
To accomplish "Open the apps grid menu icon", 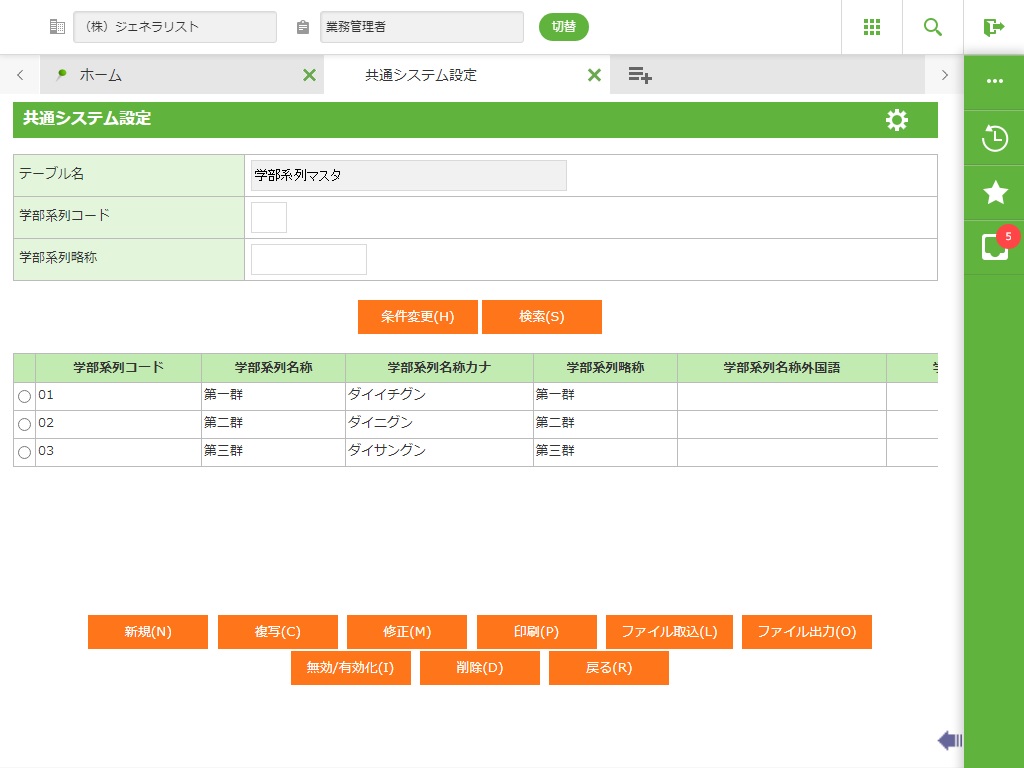I will (x=871, y=27).
